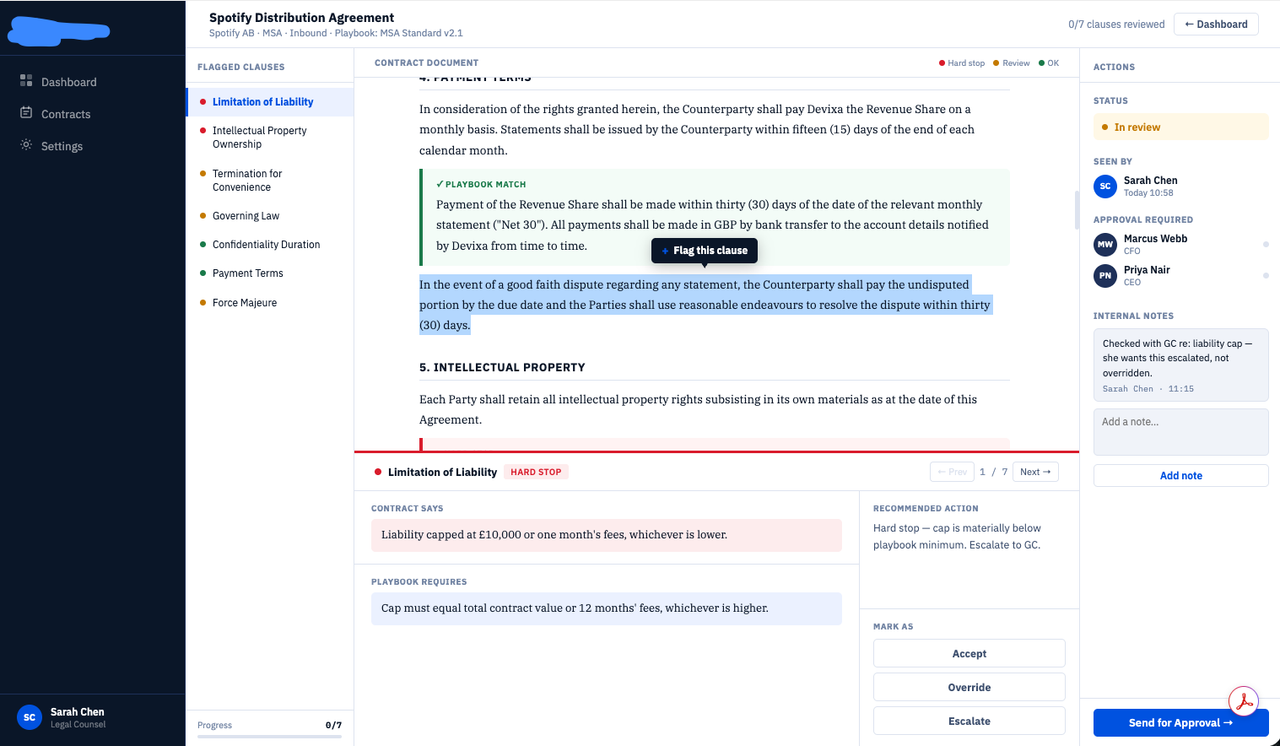Click the Add a note text field

pos(1181,432)
